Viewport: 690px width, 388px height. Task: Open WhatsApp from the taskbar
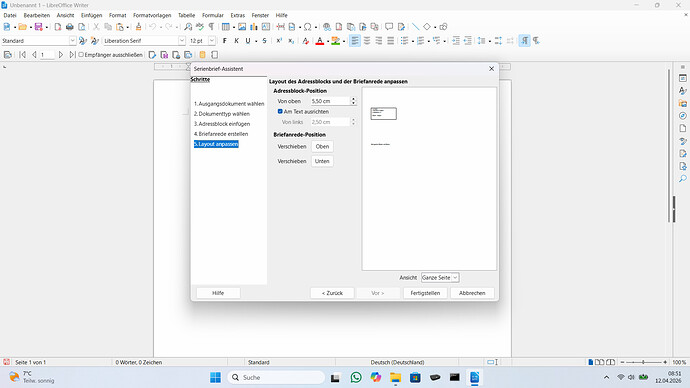click(x=356, y=377)
